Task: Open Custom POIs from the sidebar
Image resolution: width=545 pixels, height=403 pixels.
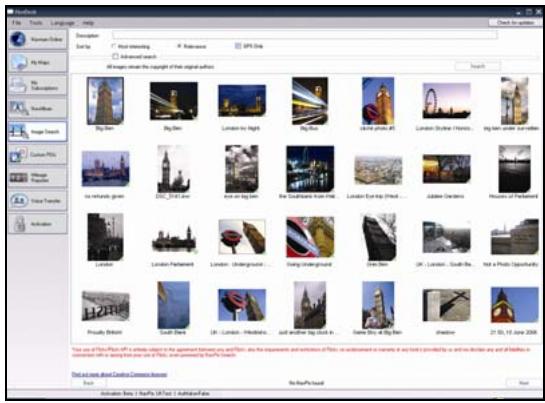Action: 38,154
